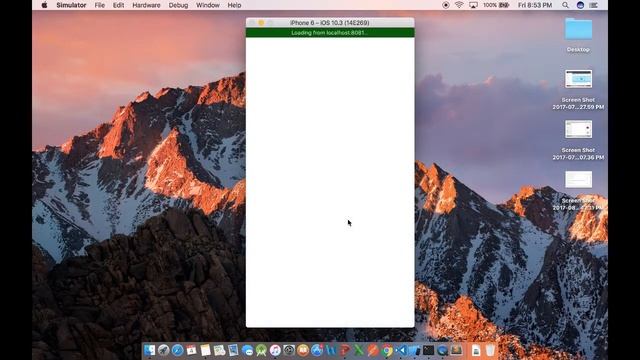Click the document stack beside the Trash
640x360 pixels.
476,350
